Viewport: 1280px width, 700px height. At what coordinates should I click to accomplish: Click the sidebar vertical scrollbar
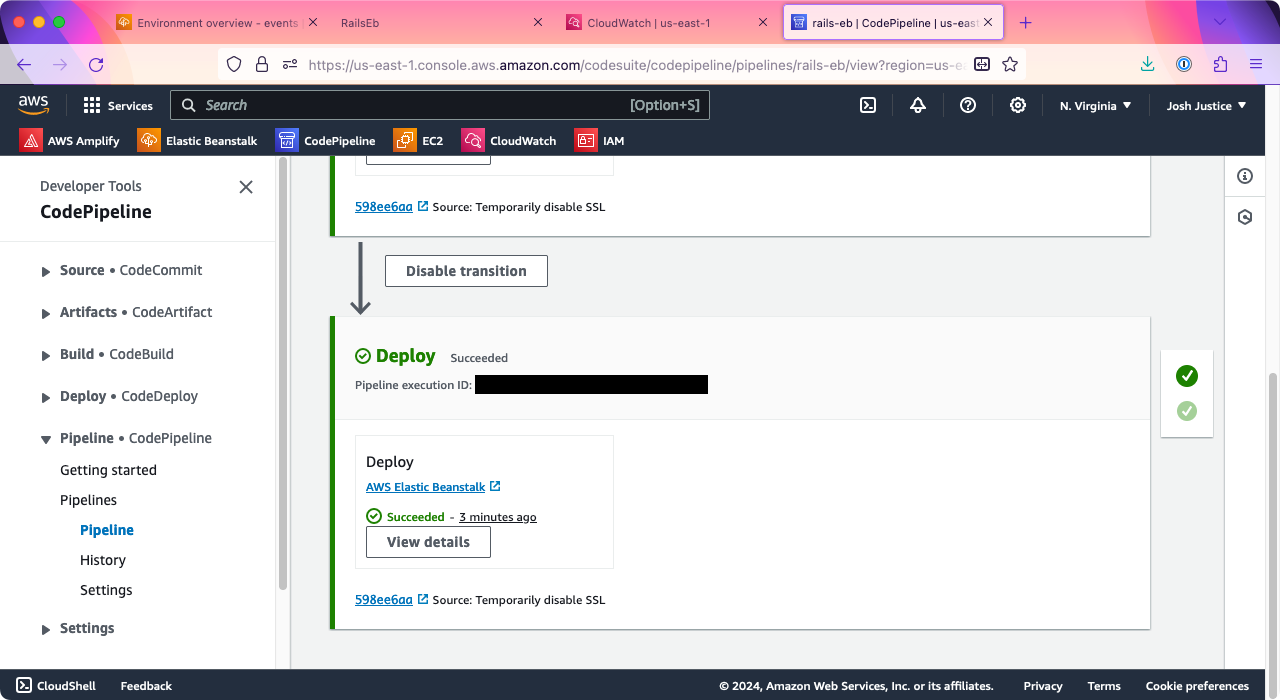coord(283,372)
